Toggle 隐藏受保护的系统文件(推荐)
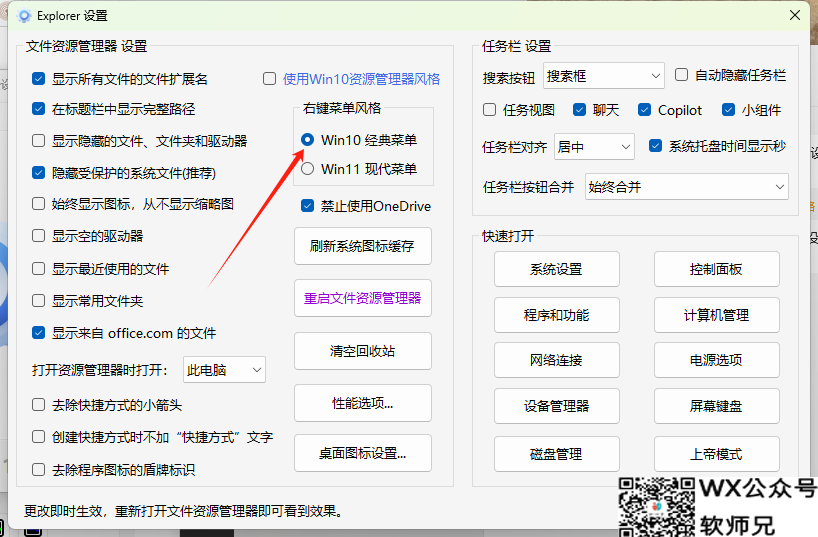This screenshot has height=537, width=818. (39, 173)
